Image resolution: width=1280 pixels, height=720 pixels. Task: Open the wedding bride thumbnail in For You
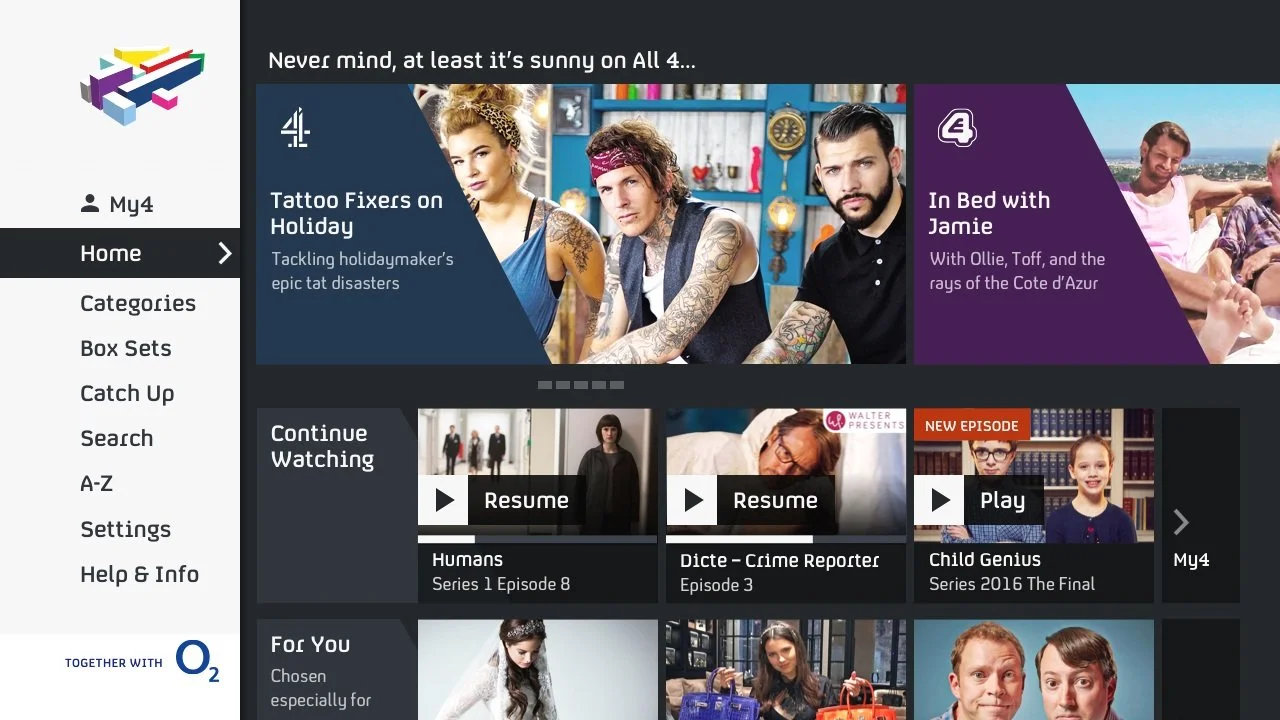pyautogui.click(x=538, y=669)
